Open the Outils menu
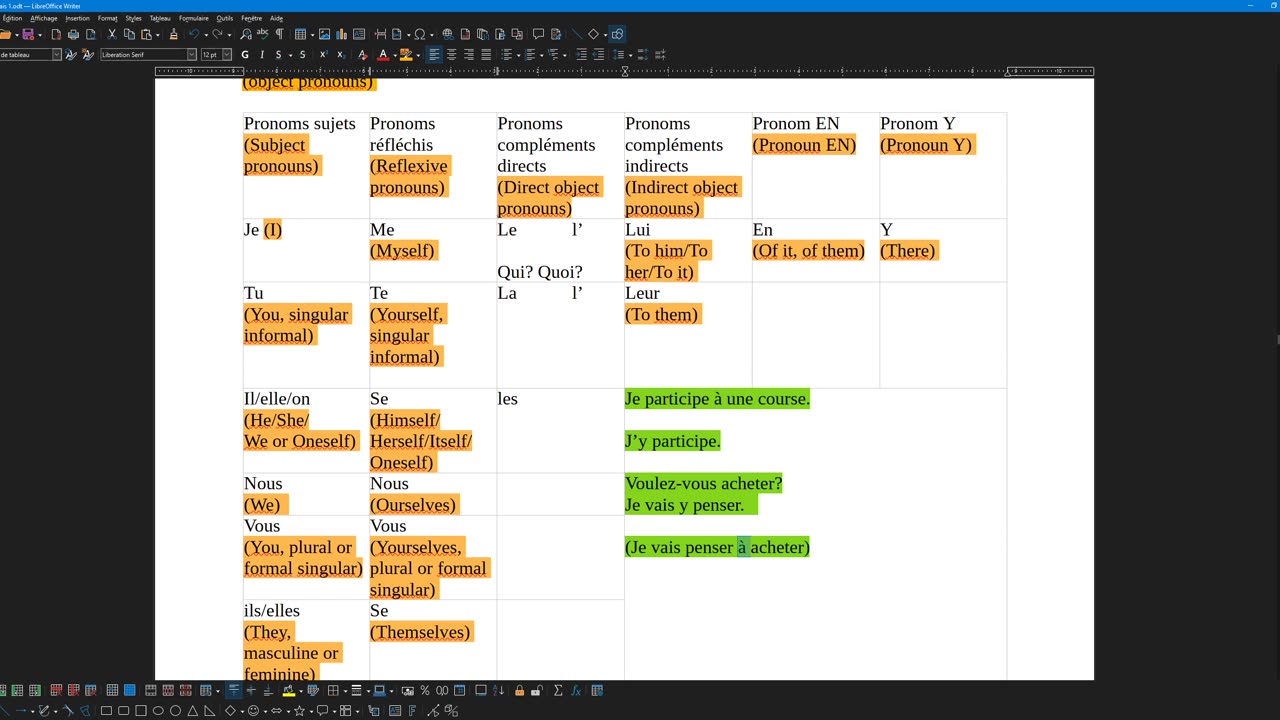This screenshot has height=720, width=1280. point(224,18)
